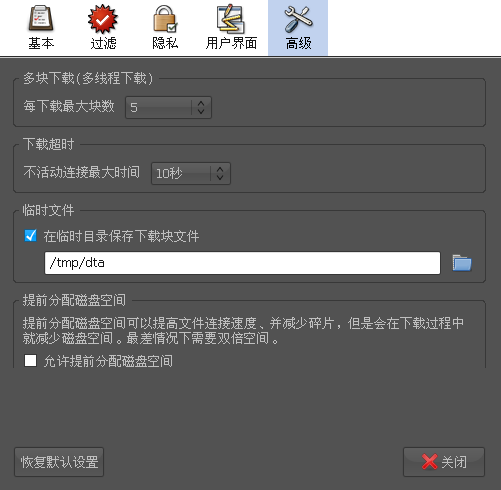Open the 基本 clipboard icon tab
Image resolution: width=501 pixels, height=490 pixels.
pyautogui.click(x=41, y=19)
